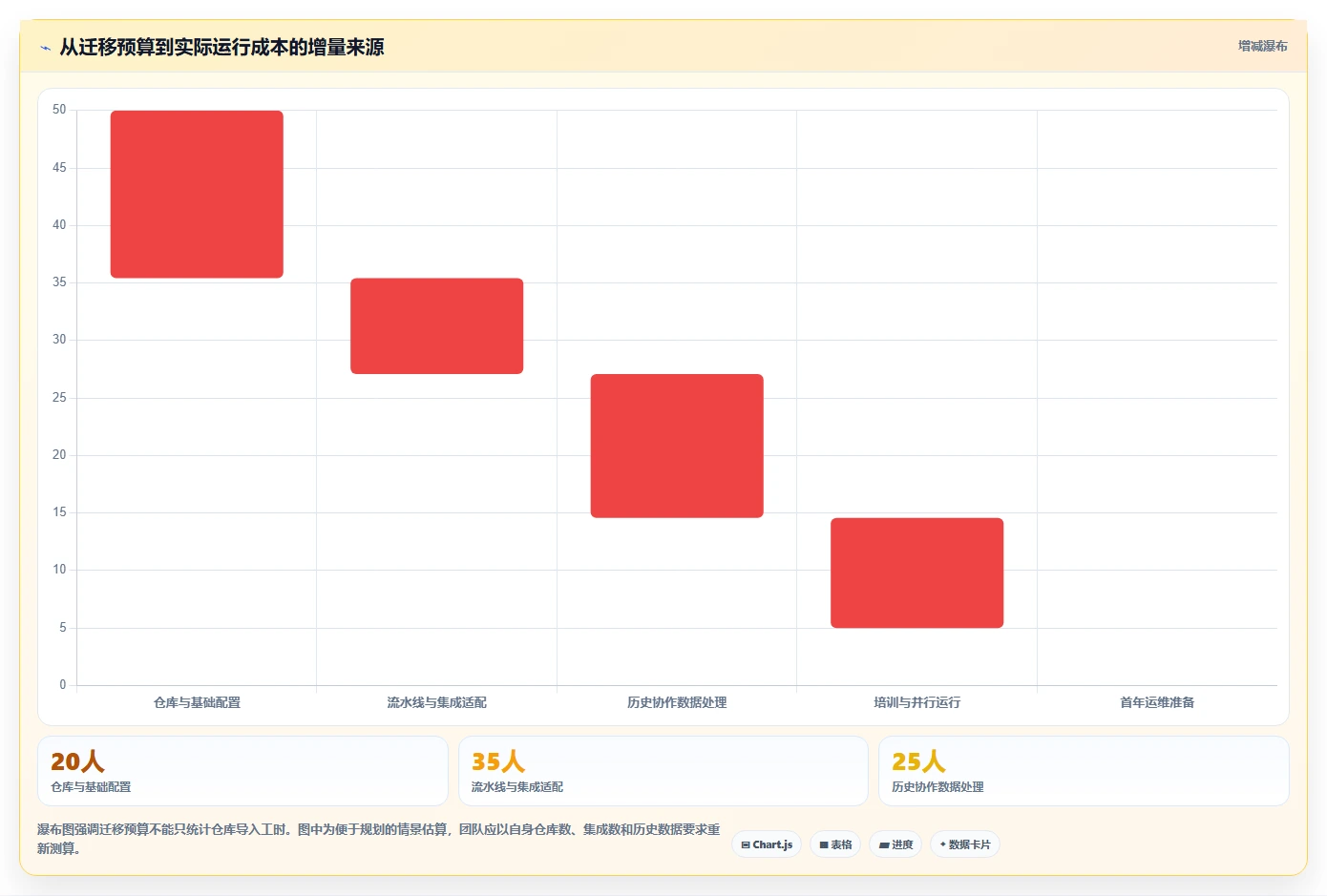
Task: Click the 增减瀑布 badge in the header
Action: point(1262,46)
